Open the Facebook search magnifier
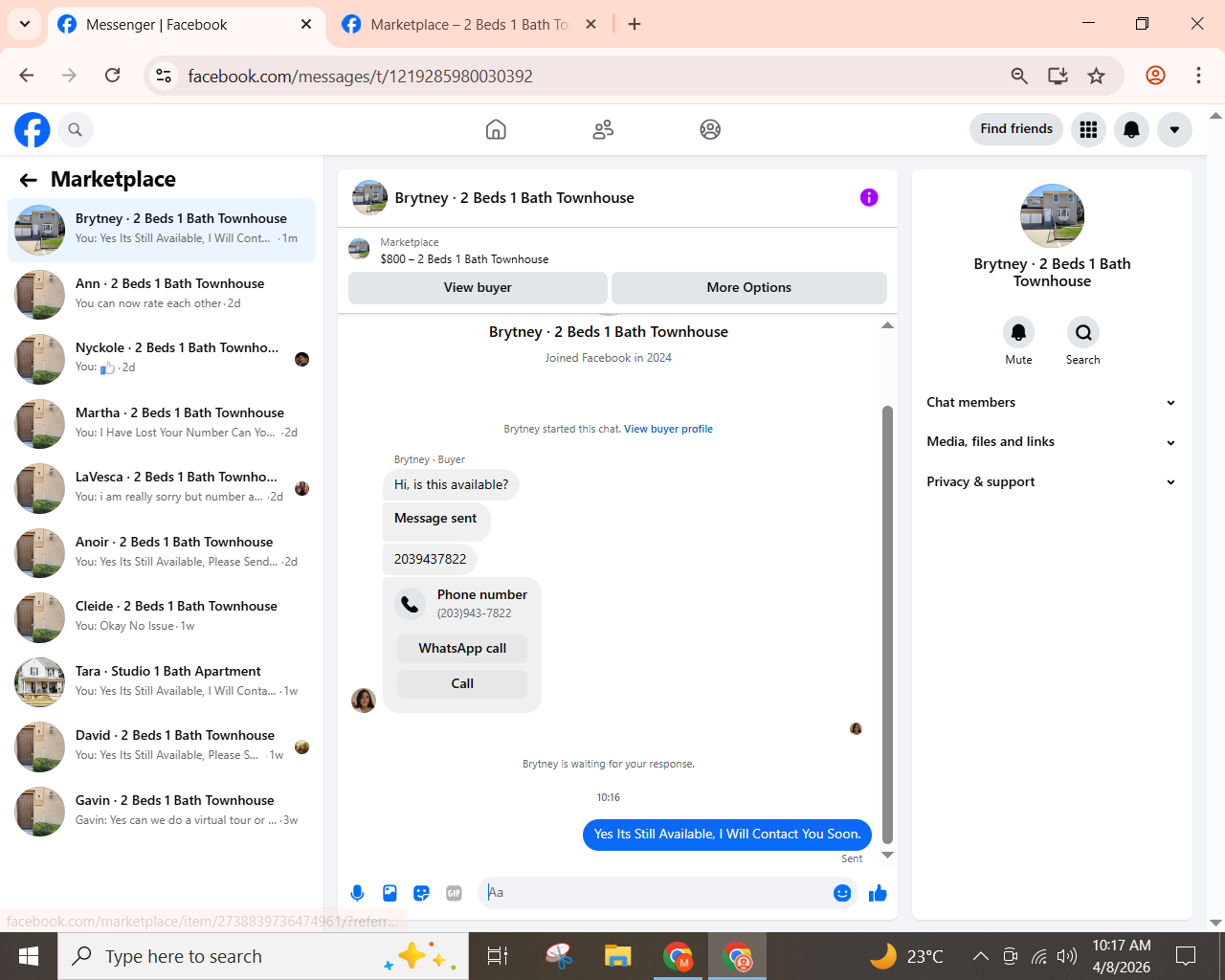The width and height of the screenshot is (1225, 980). click(76, 129)
